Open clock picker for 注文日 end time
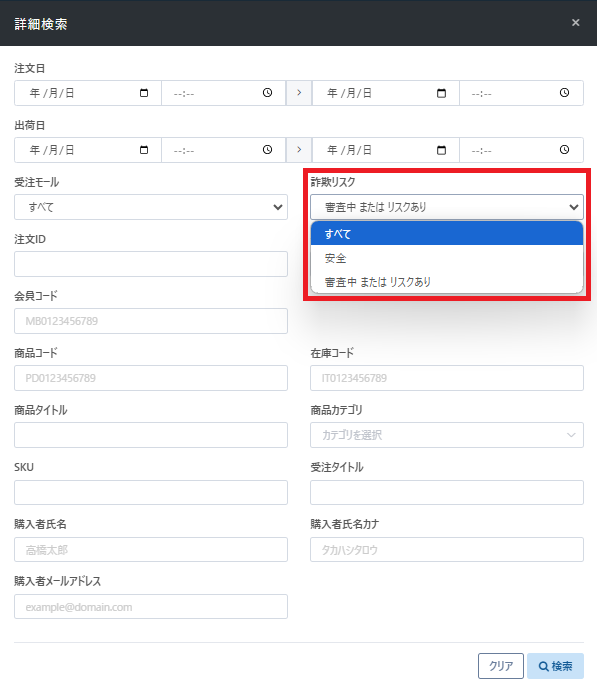597x694 pixels. click(x=564, y=93)
